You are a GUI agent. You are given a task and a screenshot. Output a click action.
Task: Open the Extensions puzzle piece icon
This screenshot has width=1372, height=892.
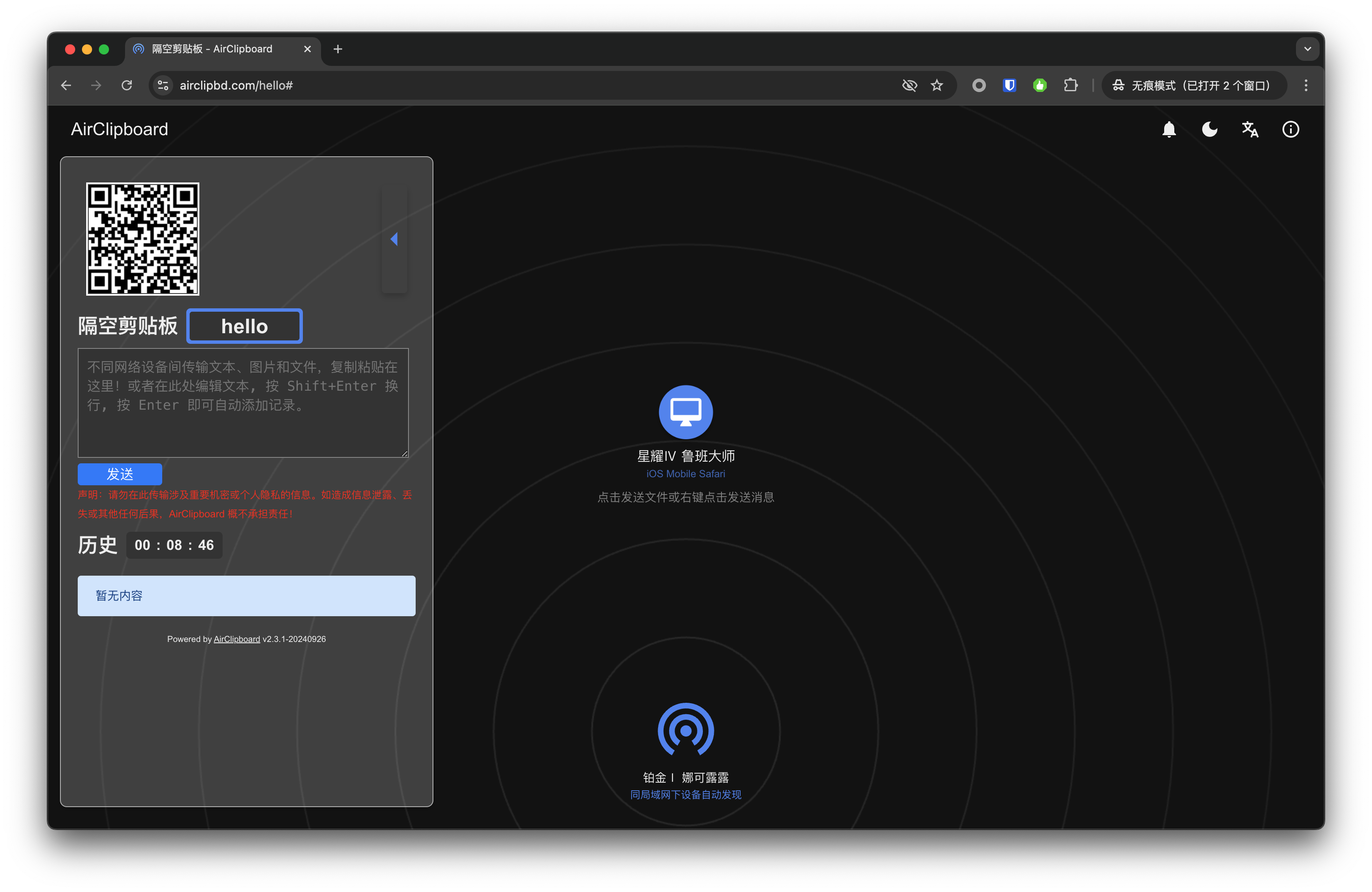[1070, 85]
